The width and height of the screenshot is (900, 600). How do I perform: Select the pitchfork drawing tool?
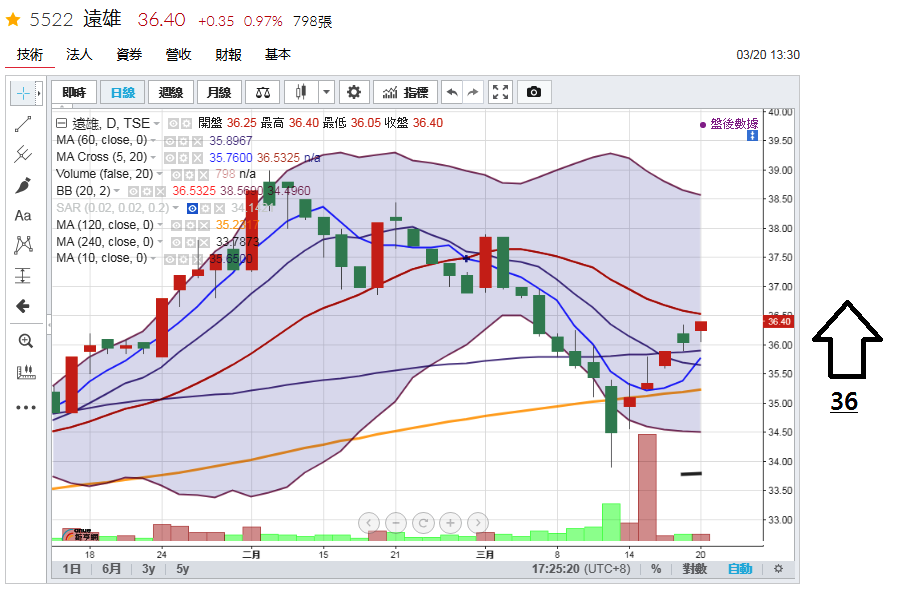[x=23, y=154]
